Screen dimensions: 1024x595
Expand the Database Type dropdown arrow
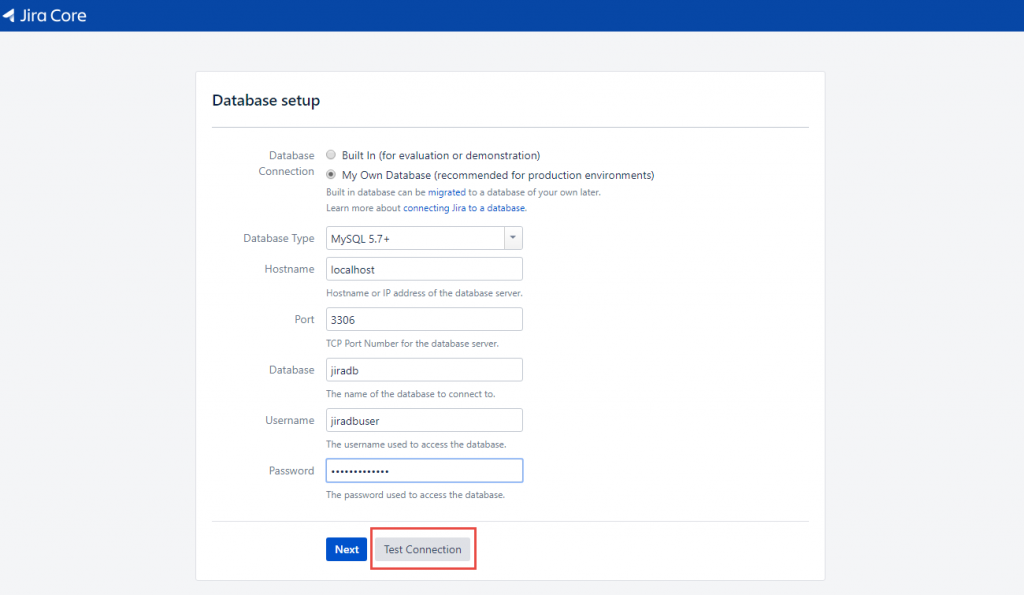(x=513, y=238)
